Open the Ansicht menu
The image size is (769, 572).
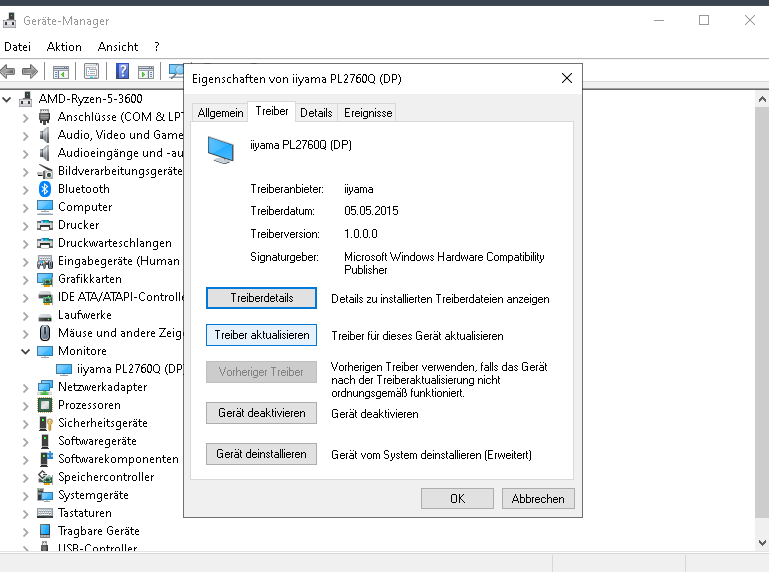click(118, 47)
